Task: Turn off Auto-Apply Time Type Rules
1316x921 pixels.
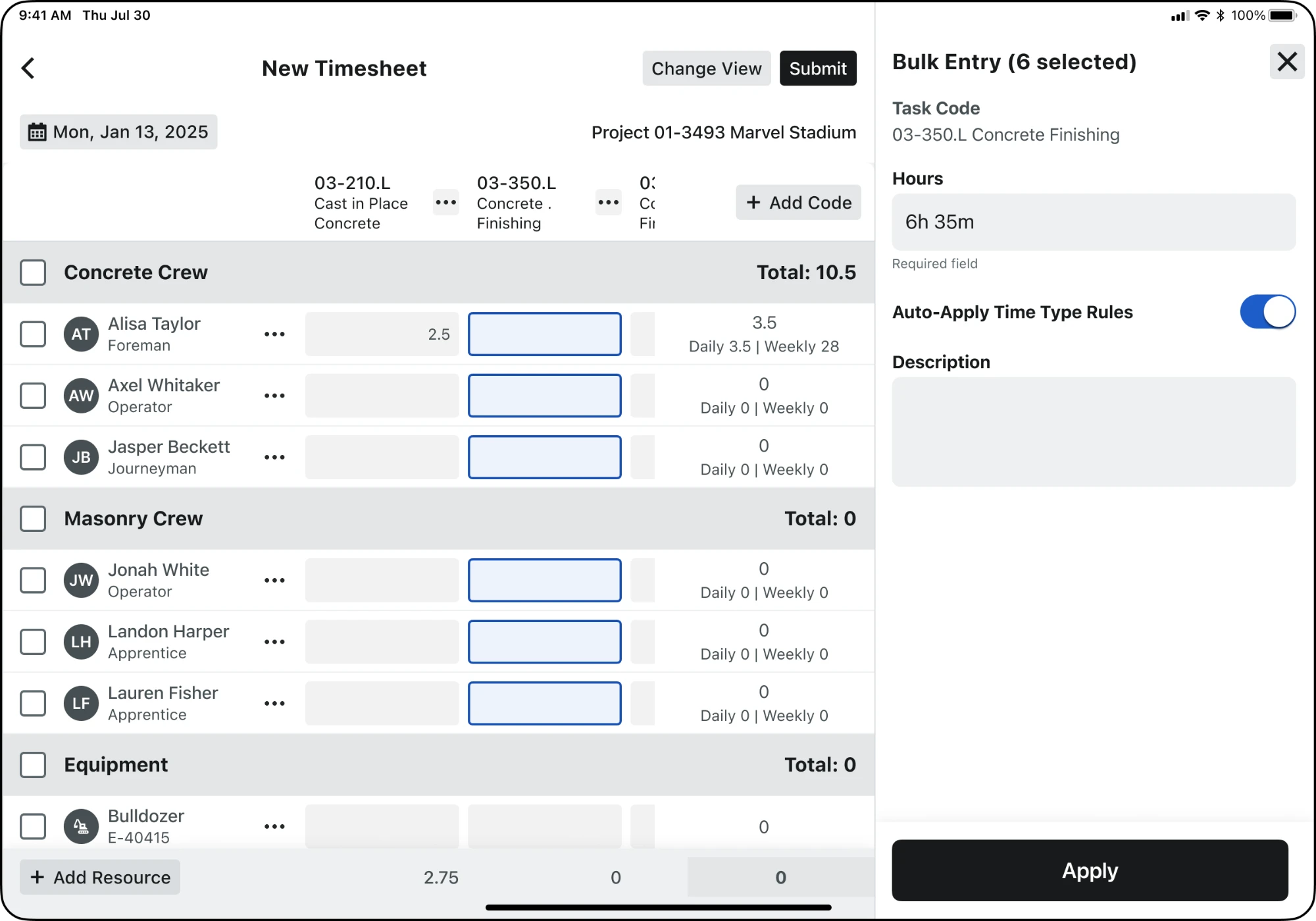Action: coord(1268,312)
